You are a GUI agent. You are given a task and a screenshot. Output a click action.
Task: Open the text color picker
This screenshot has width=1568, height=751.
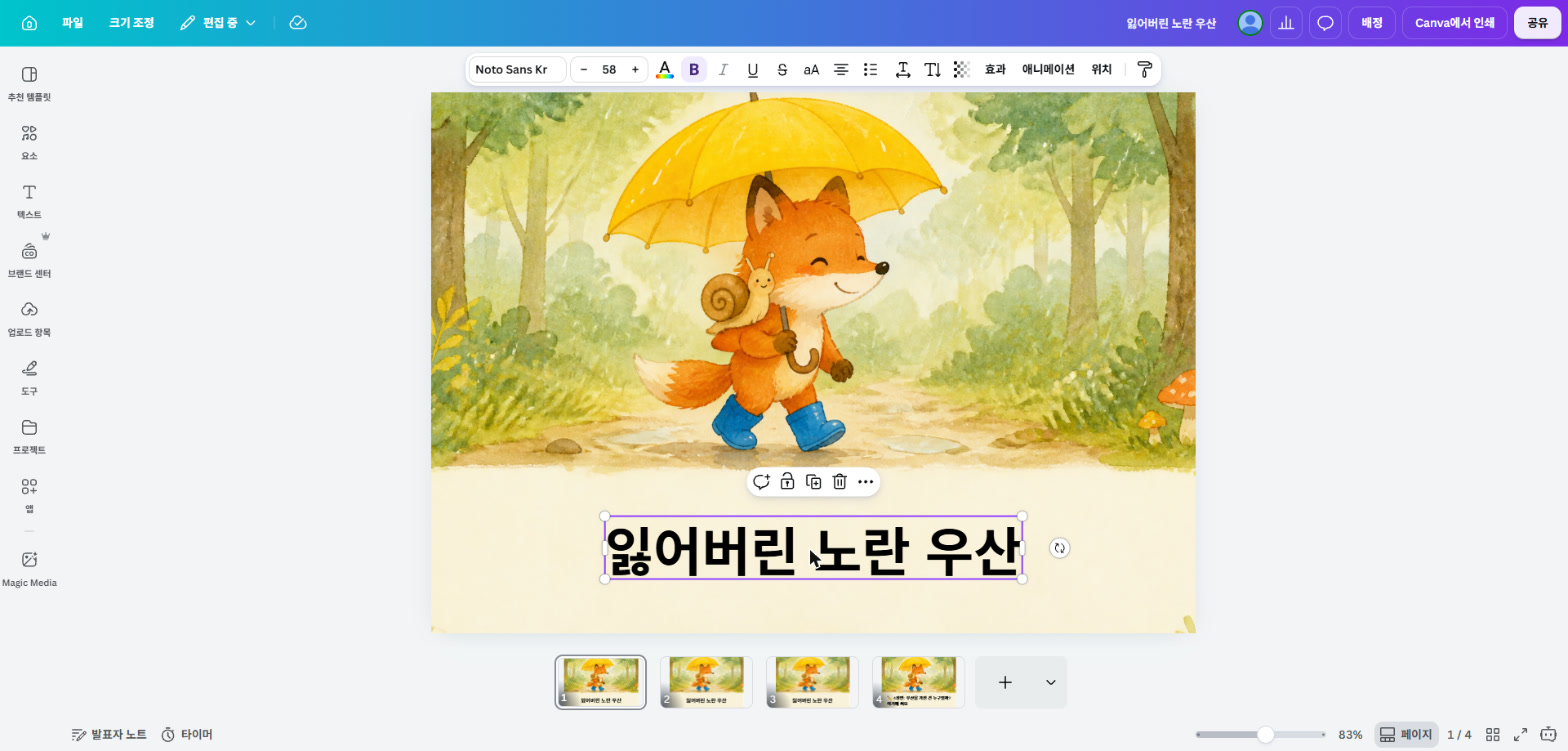pos(665,70)
